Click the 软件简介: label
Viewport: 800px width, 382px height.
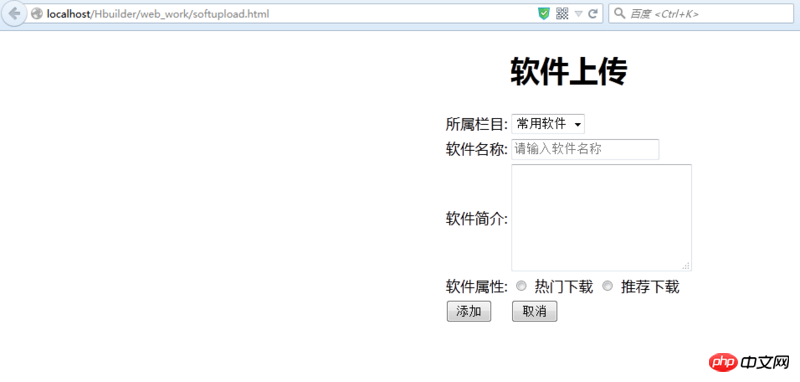tap(477, 219)
